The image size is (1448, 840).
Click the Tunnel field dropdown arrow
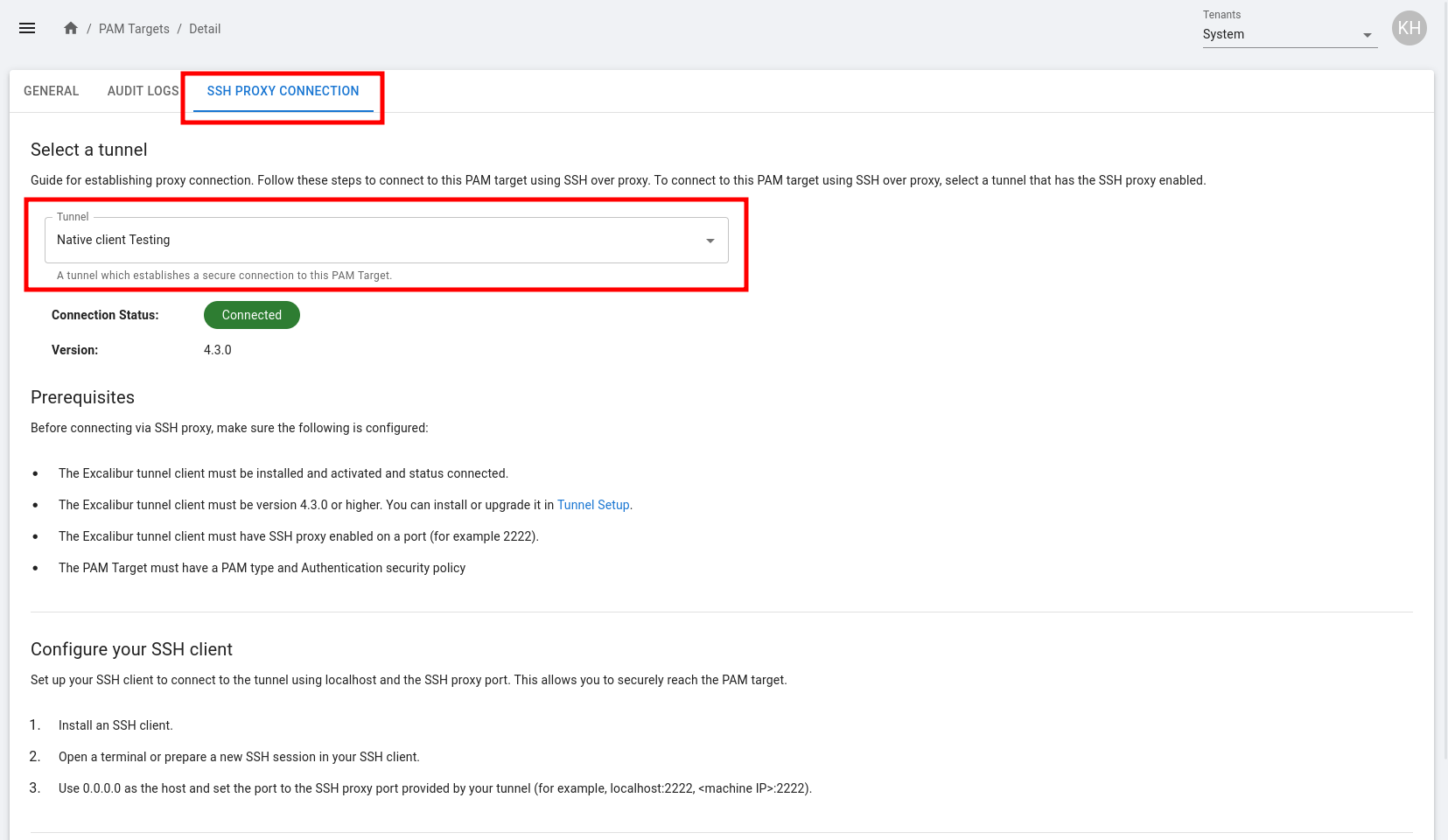point(710,241)
